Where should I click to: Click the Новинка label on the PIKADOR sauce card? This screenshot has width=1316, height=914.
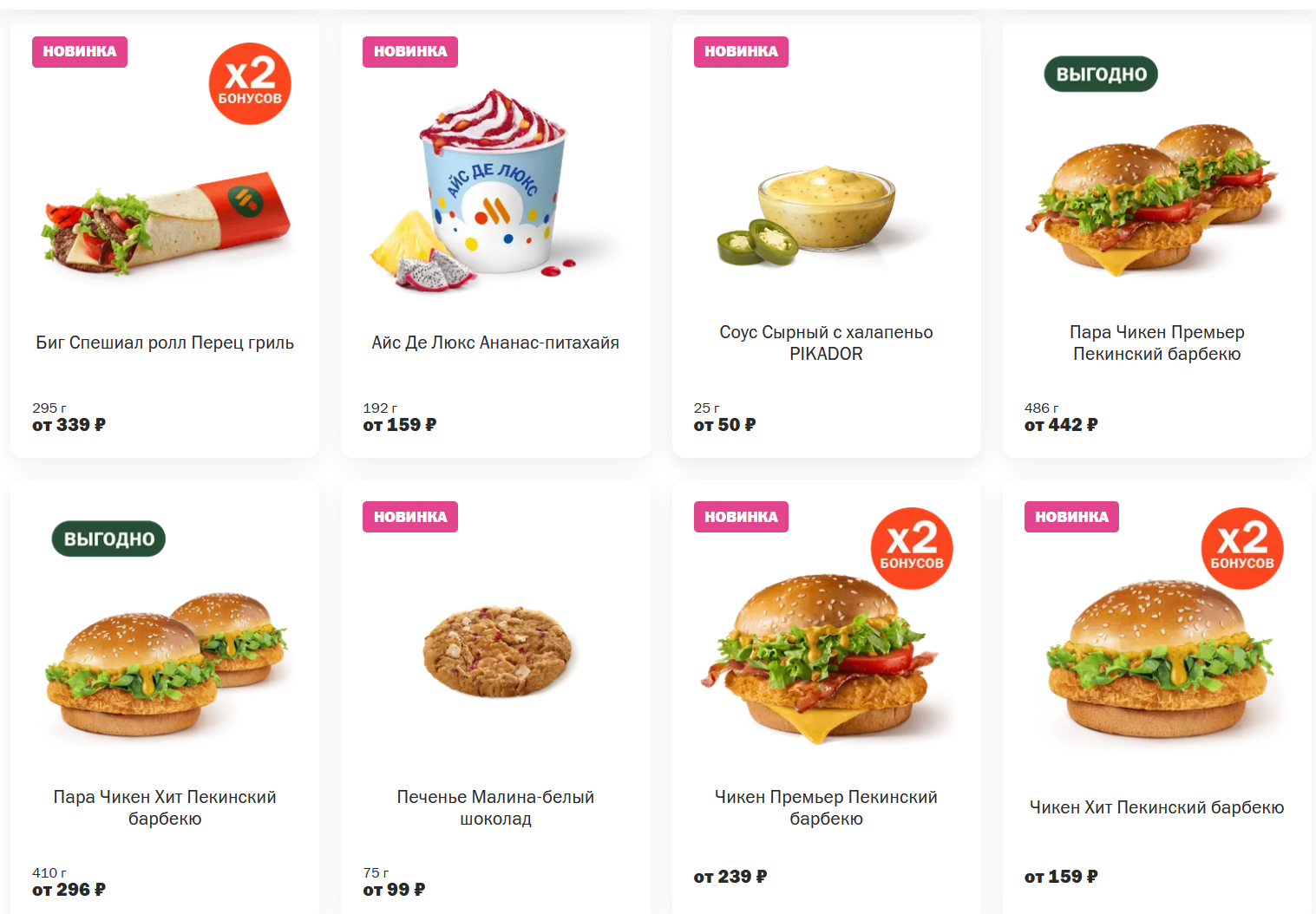[x=741, y=52]
